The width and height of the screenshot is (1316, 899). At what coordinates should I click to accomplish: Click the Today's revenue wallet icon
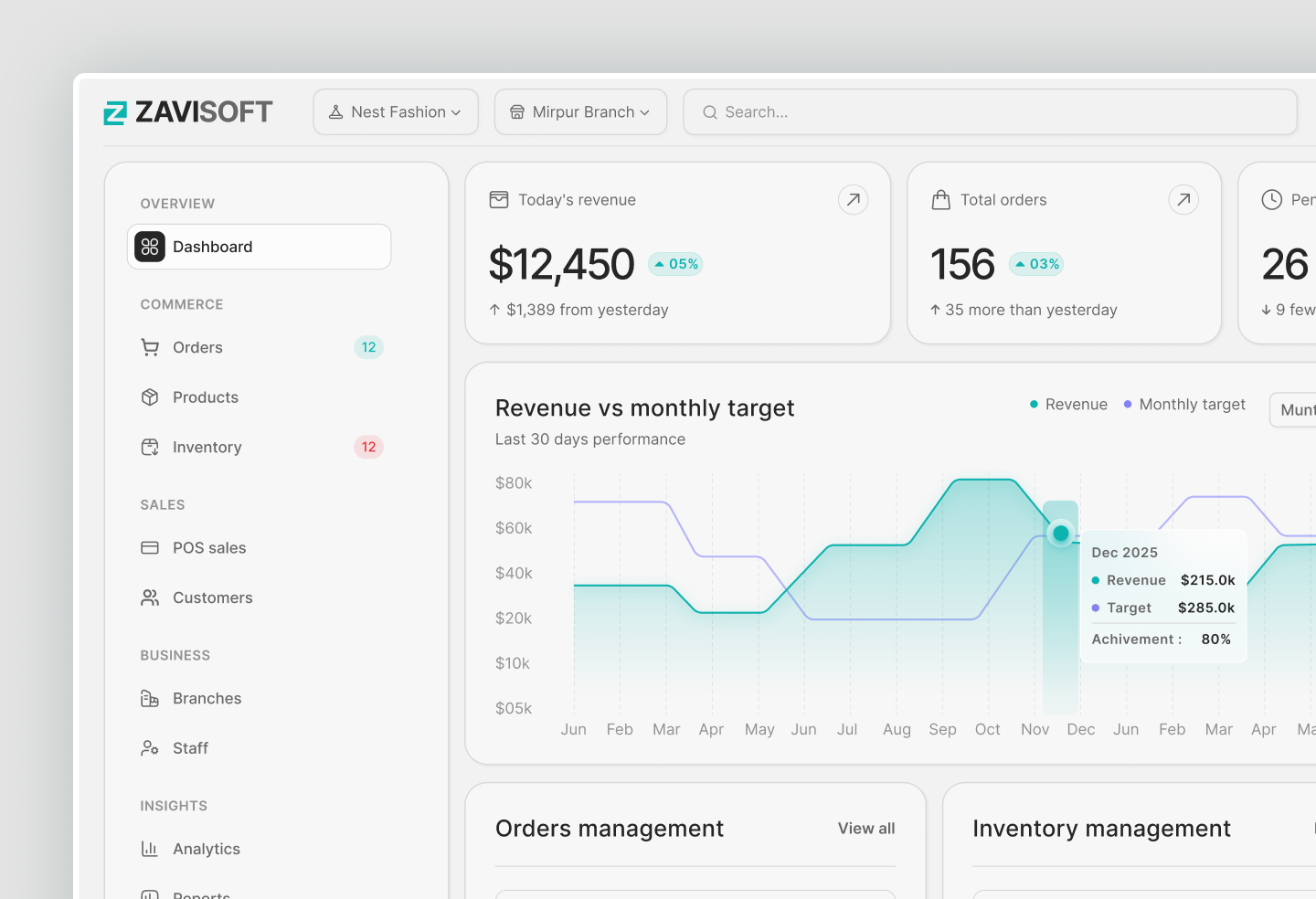click(499, 199)
